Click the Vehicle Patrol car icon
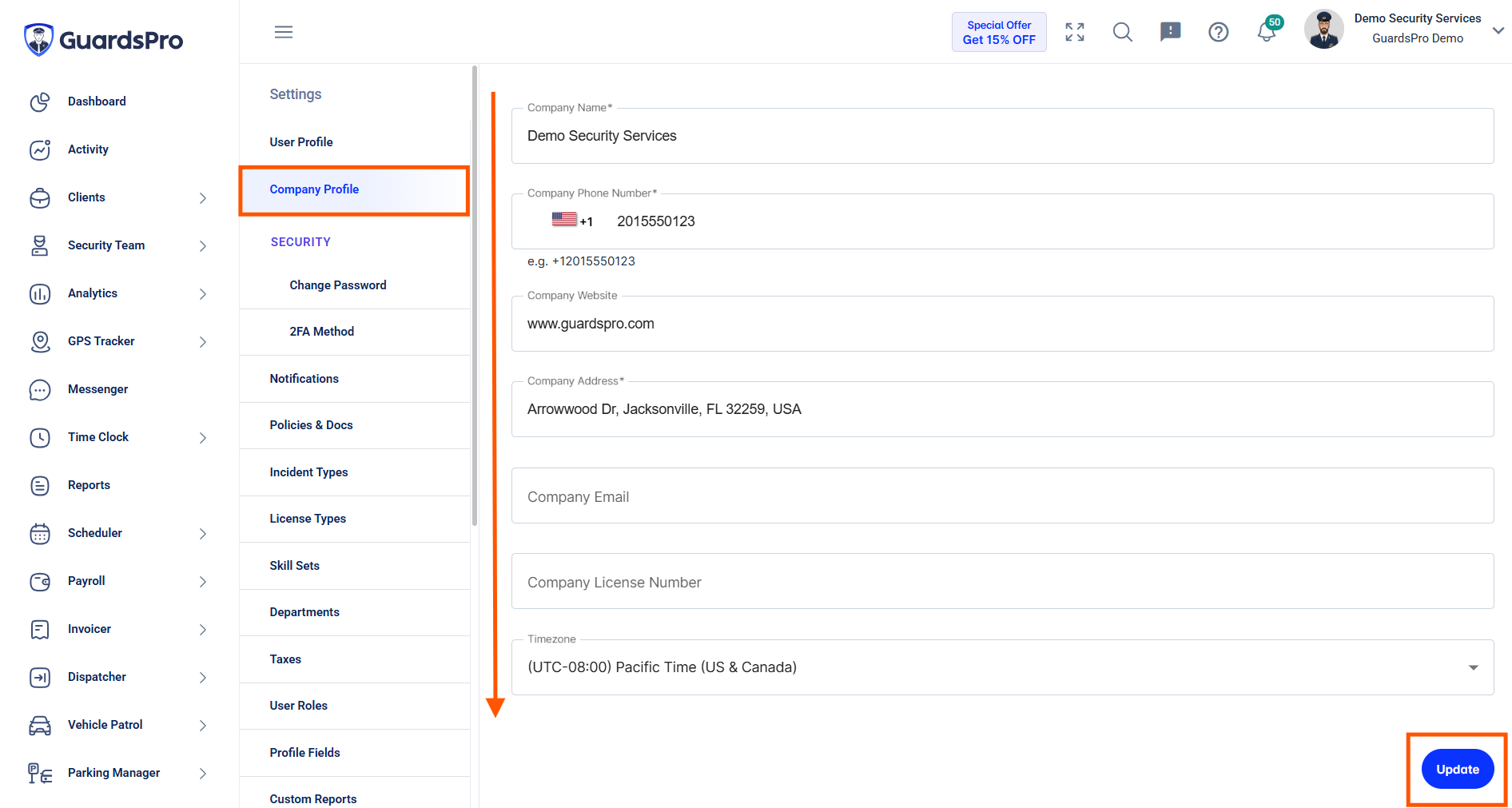 (40, 726)
